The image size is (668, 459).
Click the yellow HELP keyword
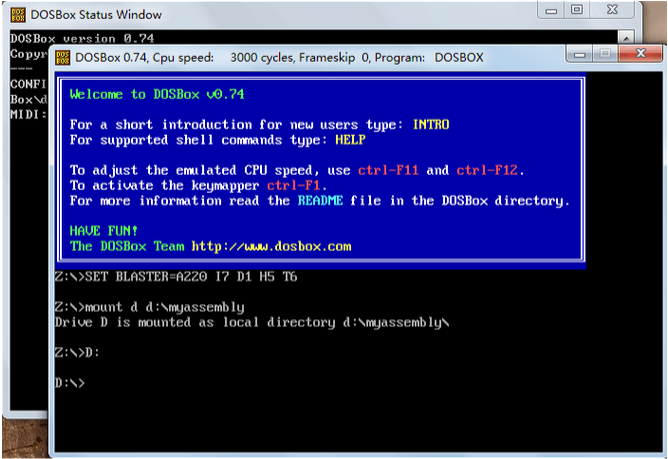(x=350, y=140)
